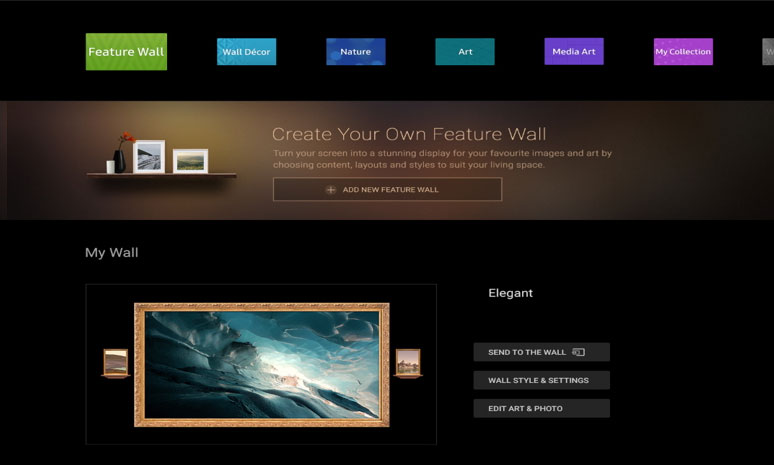Open the Art category tile
The height and width of the screenshot is (465, 774).
tap(465, 52)
